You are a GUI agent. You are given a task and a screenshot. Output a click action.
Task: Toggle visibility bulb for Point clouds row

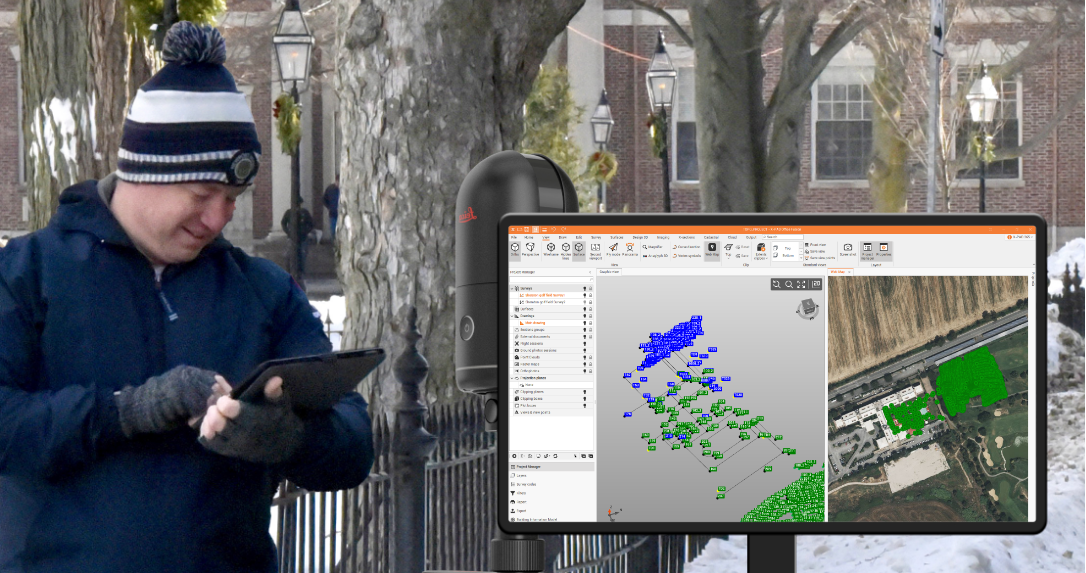click(584, 357)
